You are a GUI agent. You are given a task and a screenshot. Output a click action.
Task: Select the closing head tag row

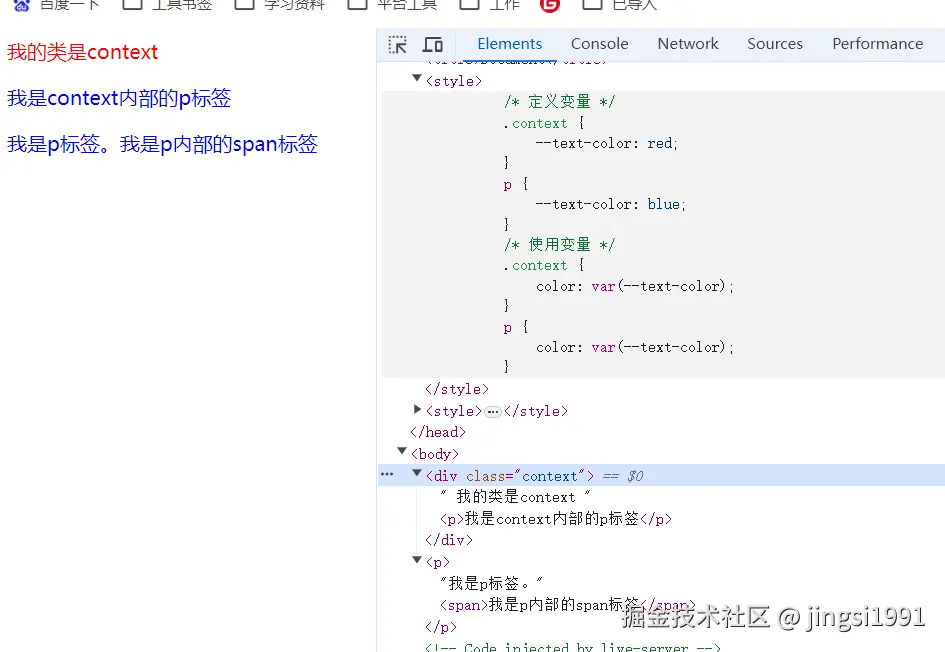[438, 432]
